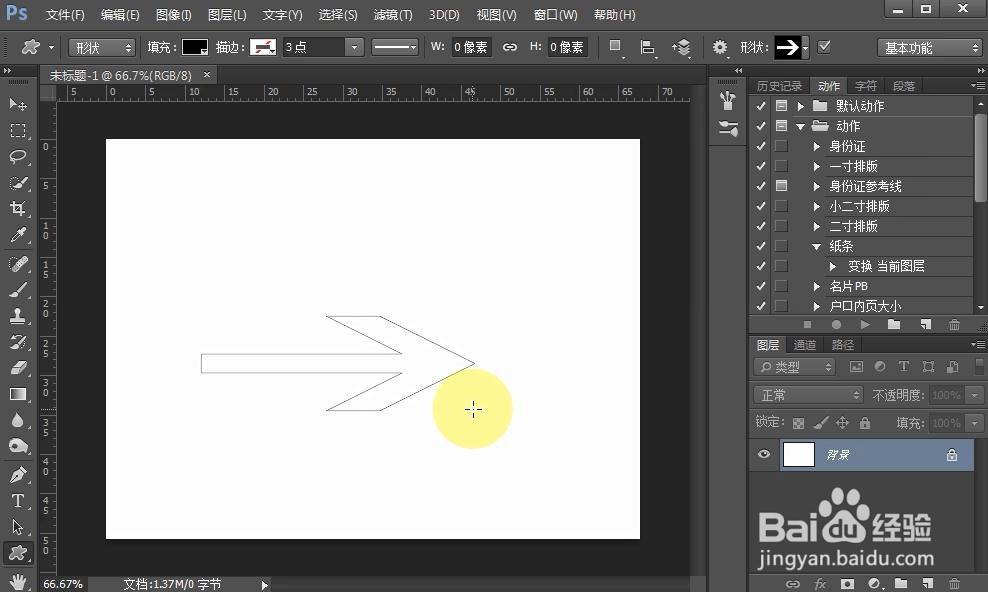Open path arrangement options

[x=681, y=47]
